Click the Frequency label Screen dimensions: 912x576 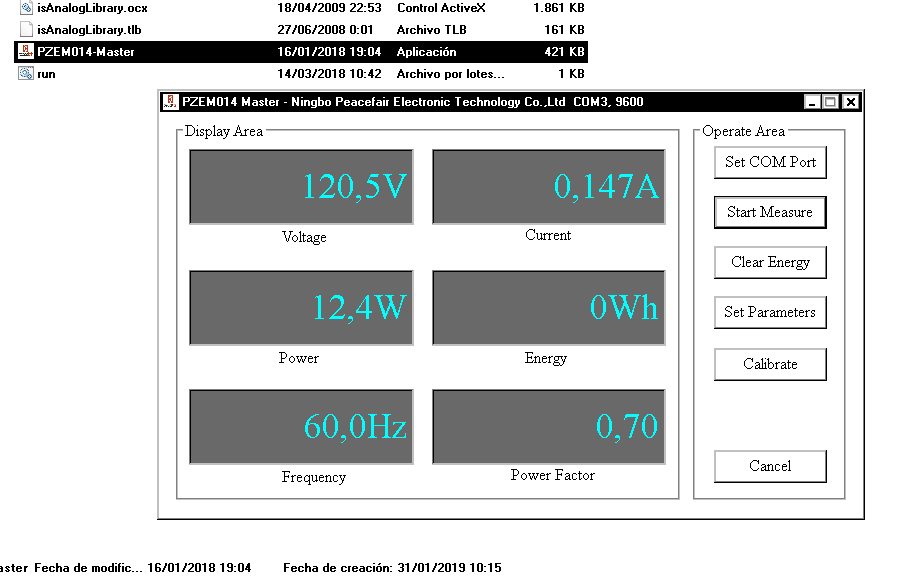[x=314, y=478]
